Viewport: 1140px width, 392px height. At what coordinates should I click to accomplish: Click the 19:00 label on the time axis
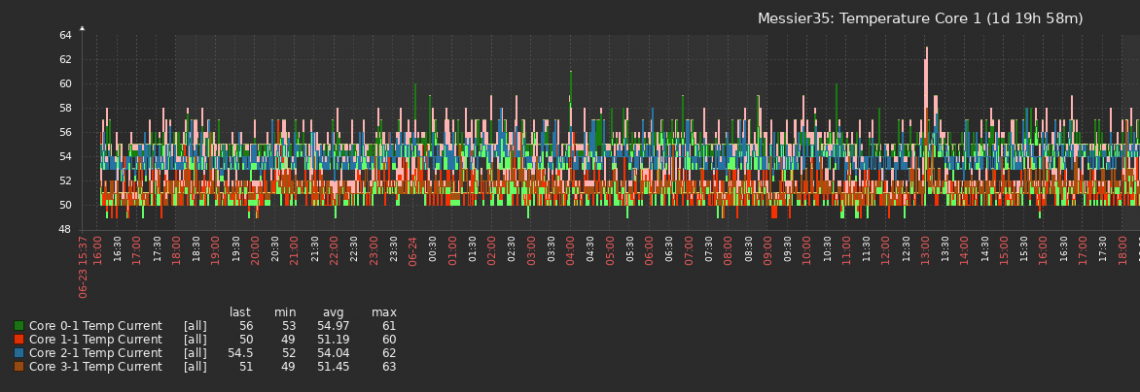click(x=215, y=250)
